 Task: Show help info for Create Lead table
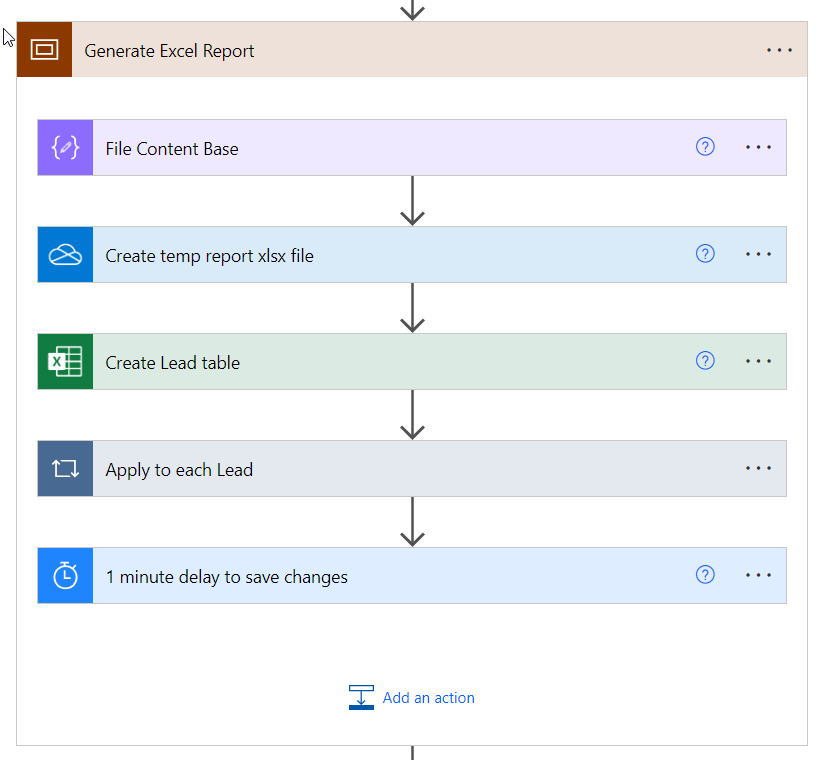705,361
